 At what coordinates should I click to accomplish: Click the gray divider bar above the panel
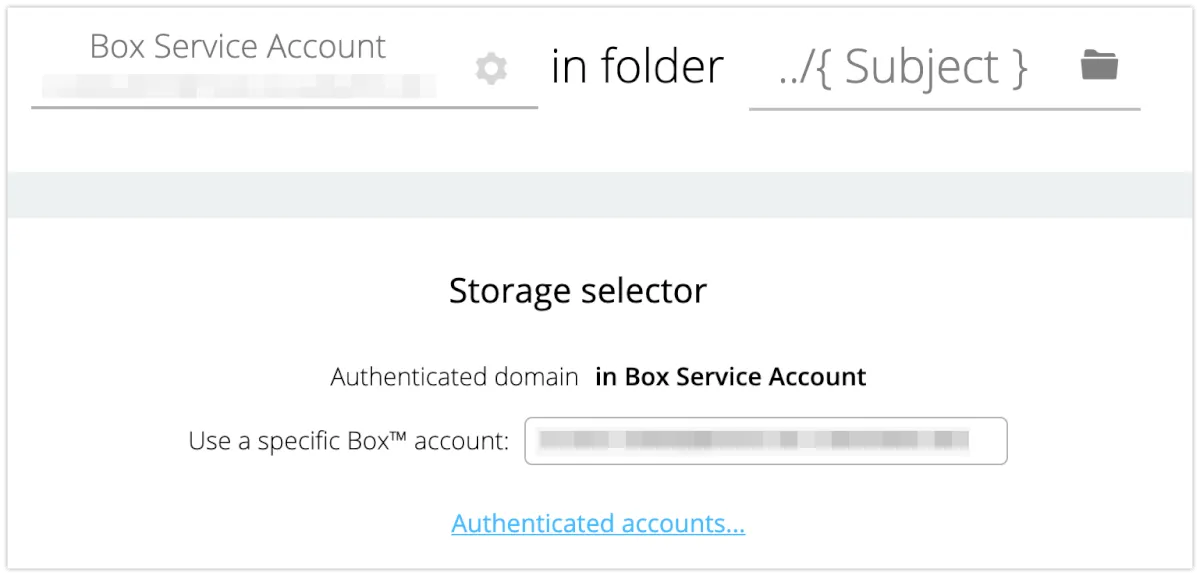pyautogui.click(x=600, y=194)
